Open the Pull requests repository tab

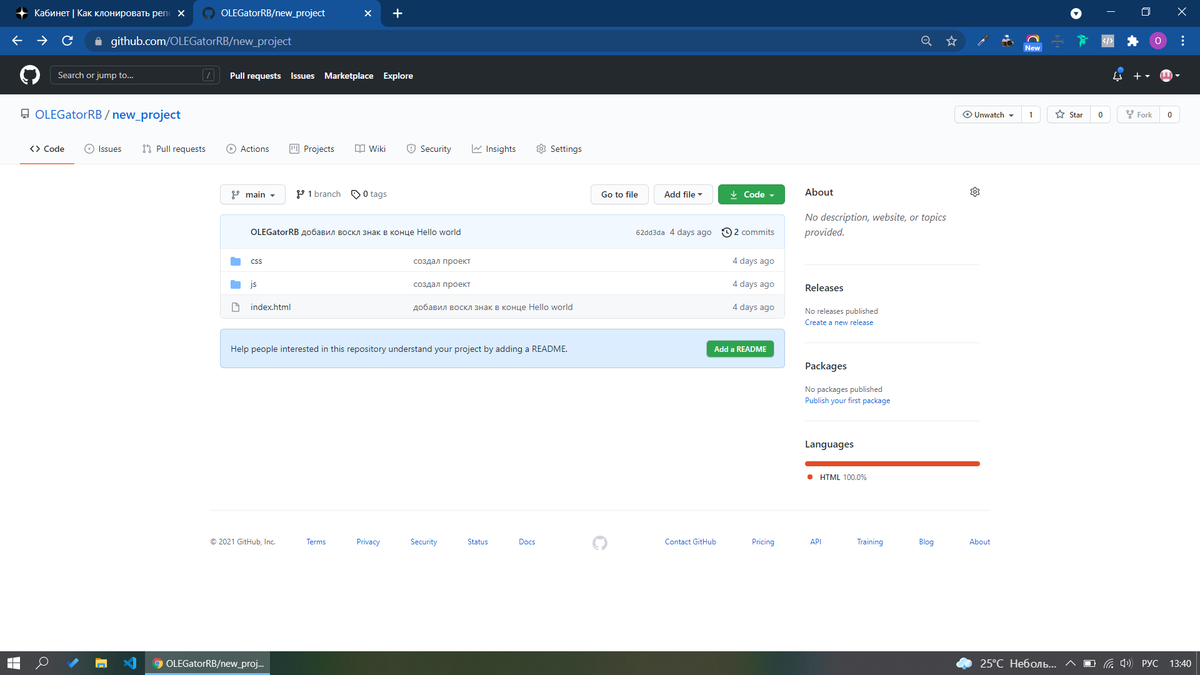click(x=174, y=149)
